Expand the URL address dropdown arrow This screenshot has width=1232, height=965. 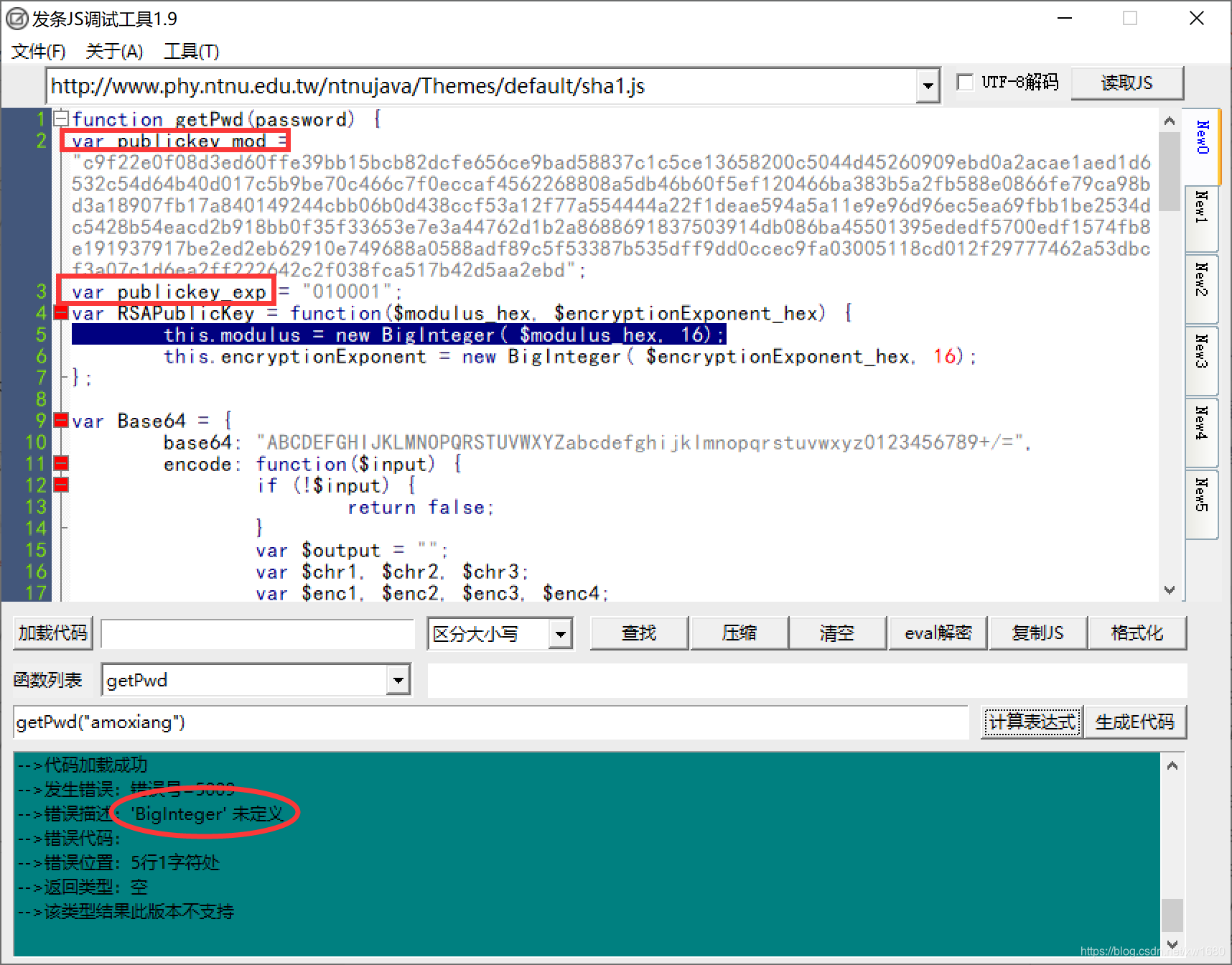928,86
